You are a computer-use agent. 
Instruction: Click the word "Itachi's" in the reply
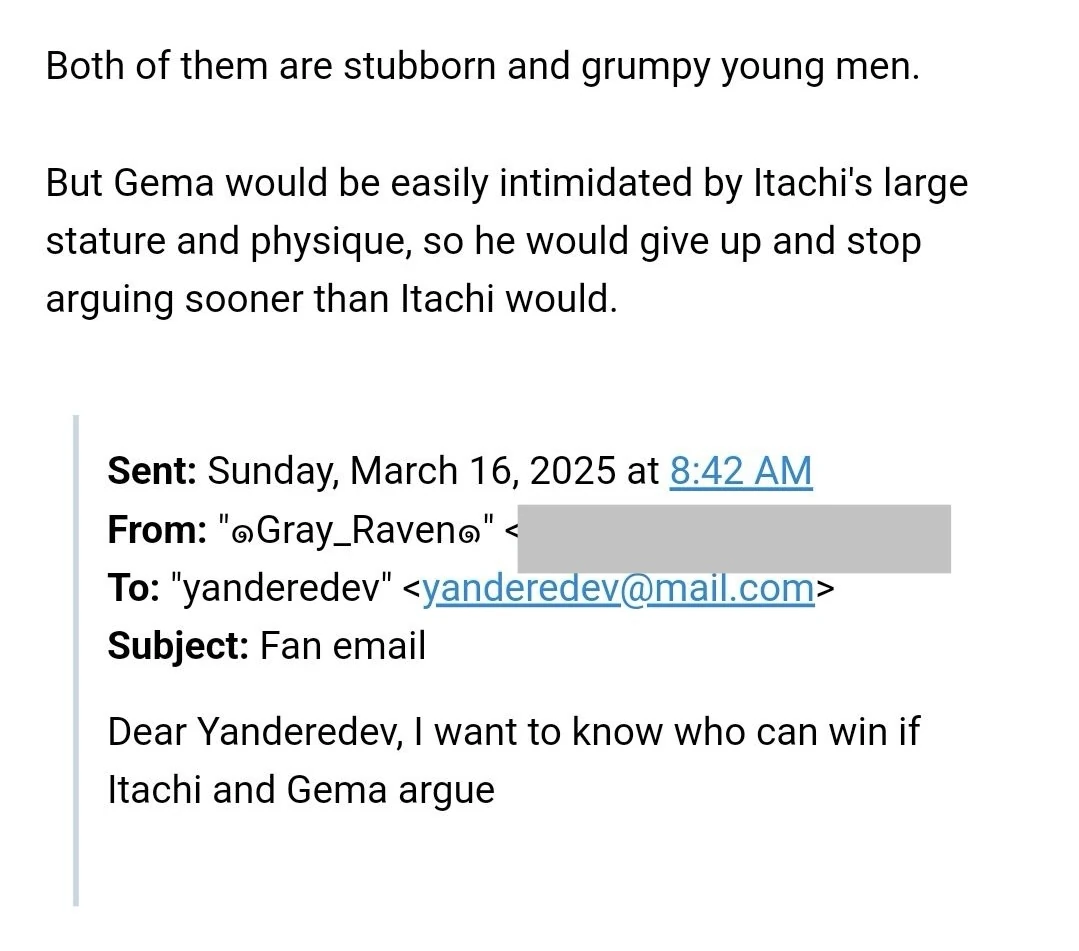click(798, 183)
